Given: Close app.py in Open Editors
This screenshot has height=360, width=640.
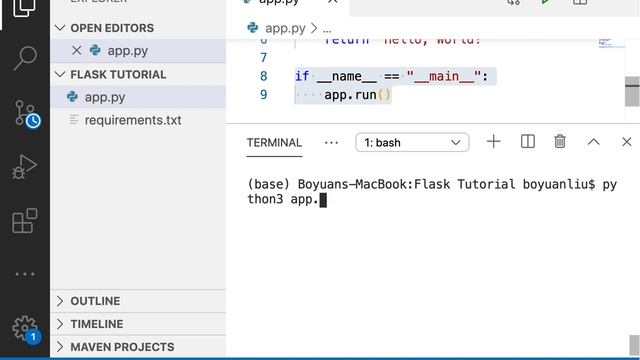Looking at the screenshot, I should point(76,51).
